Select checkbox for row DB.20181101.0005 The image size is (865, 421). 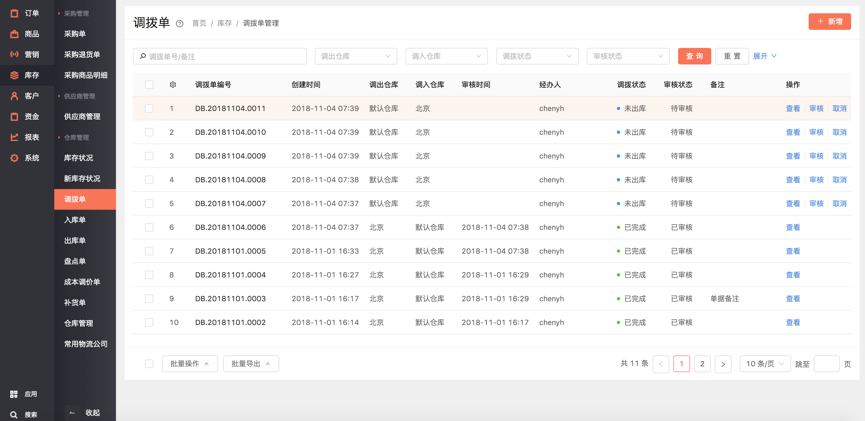coord(149,251)
